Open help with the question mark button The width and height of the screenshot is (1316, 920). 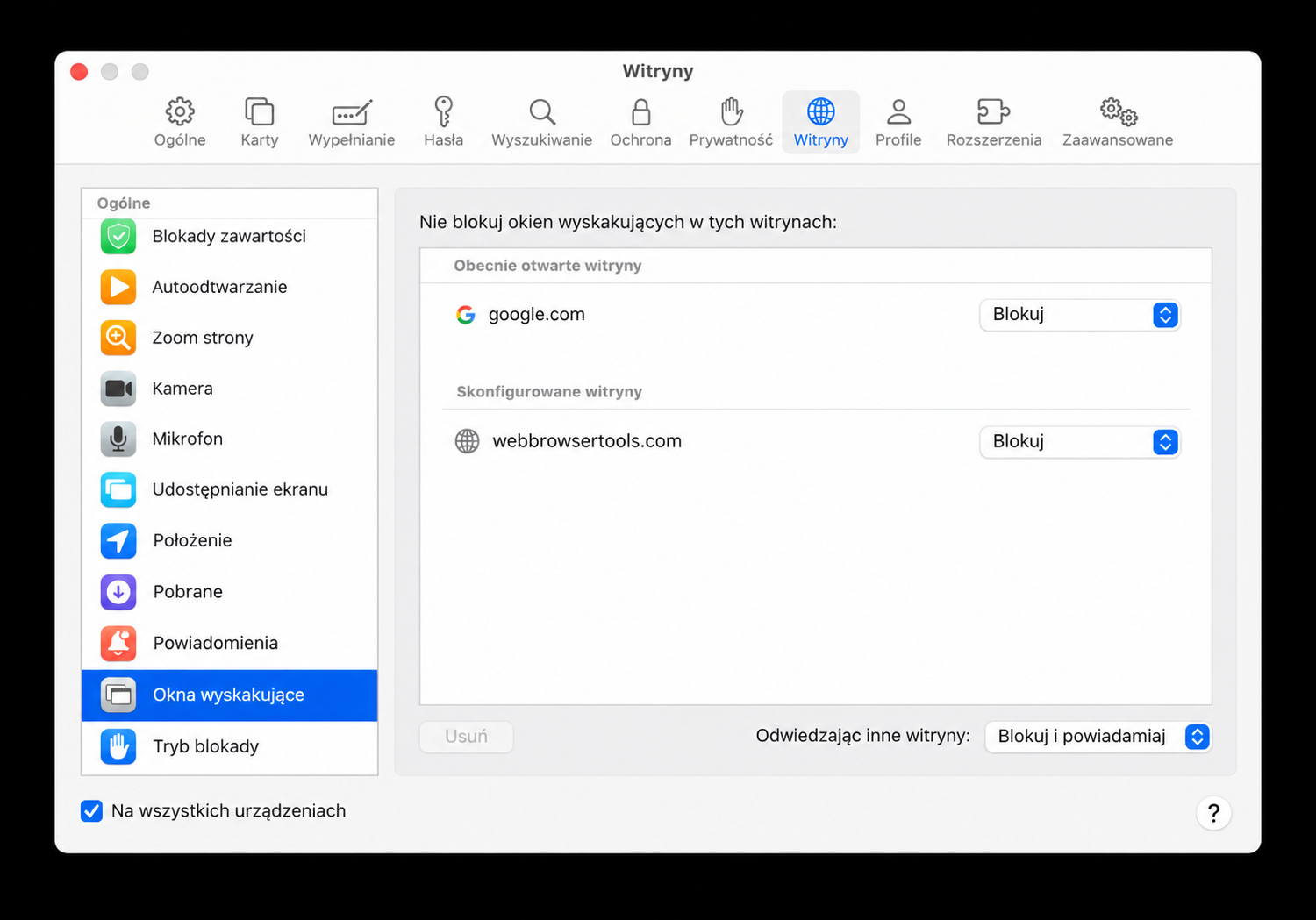(1213, 813)
